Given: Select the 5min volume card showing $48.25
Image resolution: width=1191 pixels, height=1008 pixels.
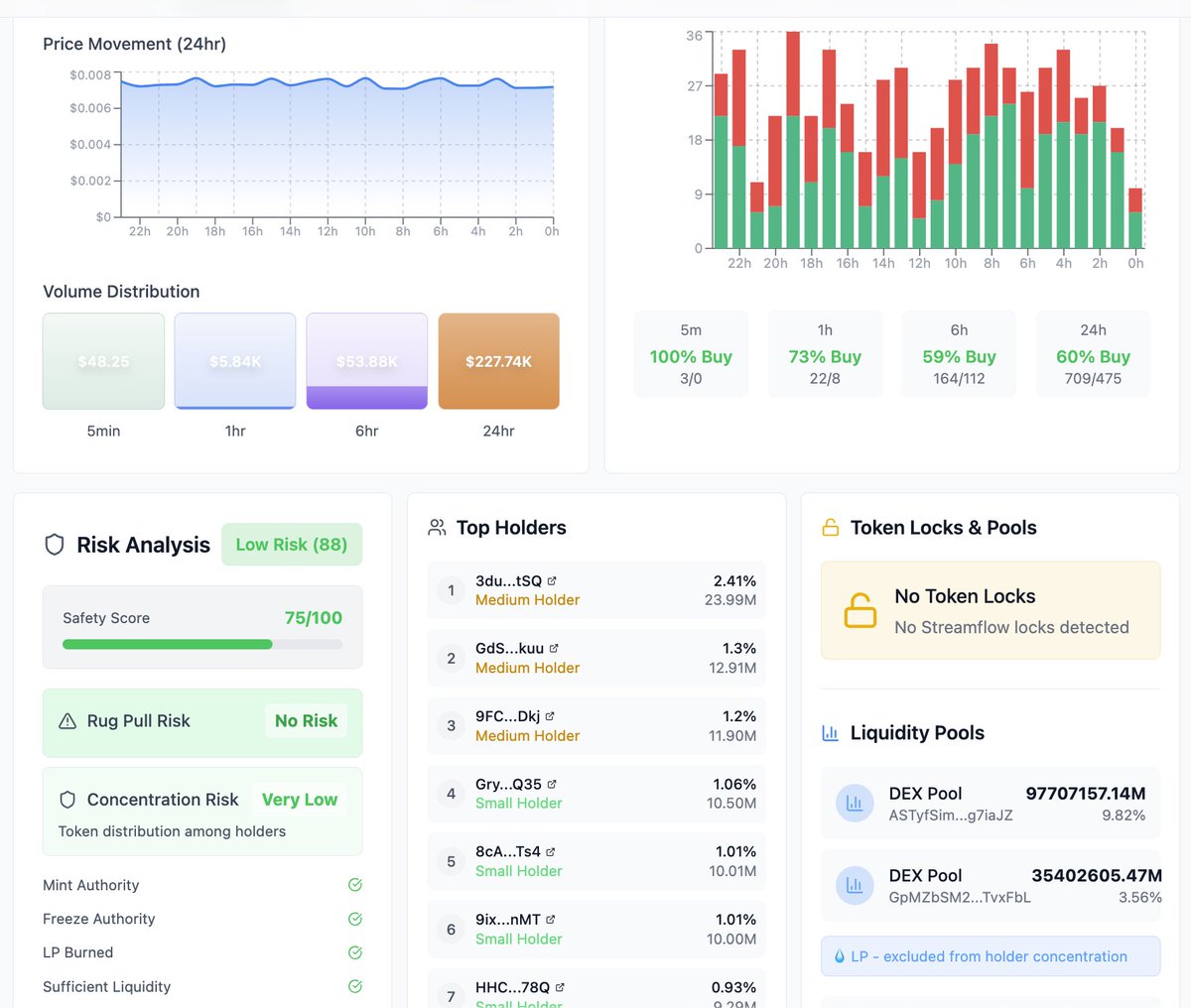Looking at the screenshot, I should click(x=103, y=361).
